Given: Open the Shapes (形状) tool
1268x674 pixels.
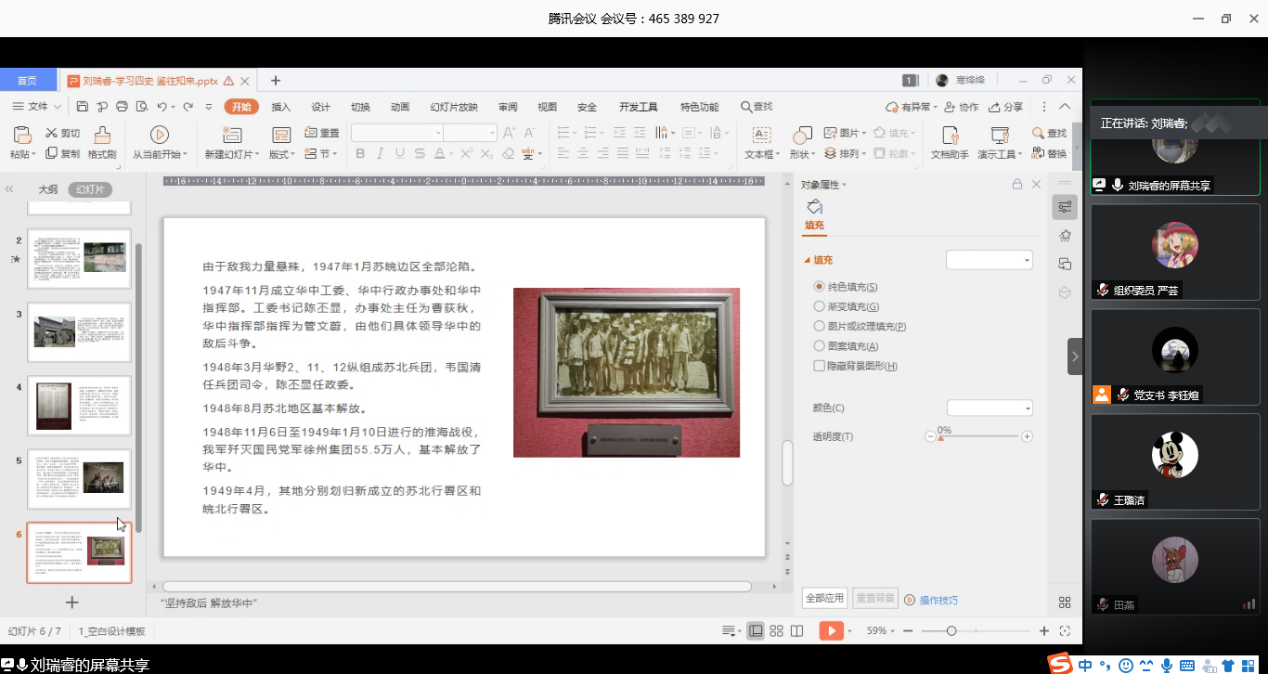Looking at the screenshot, I should point(802,135).
